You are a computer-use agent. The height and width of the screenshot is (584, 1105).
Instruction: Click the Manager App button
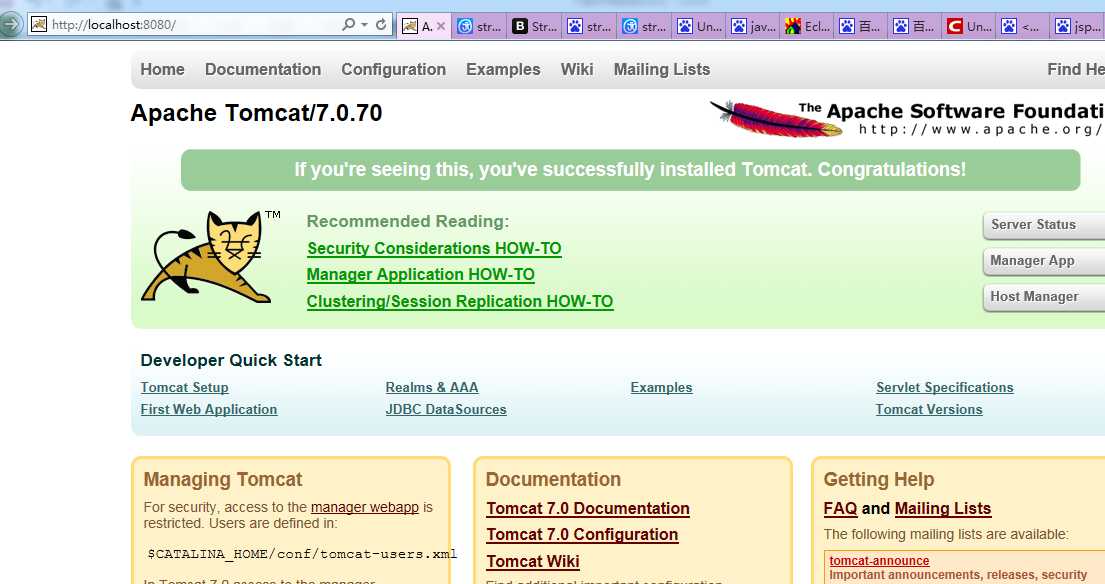[x=1044, y=261]
